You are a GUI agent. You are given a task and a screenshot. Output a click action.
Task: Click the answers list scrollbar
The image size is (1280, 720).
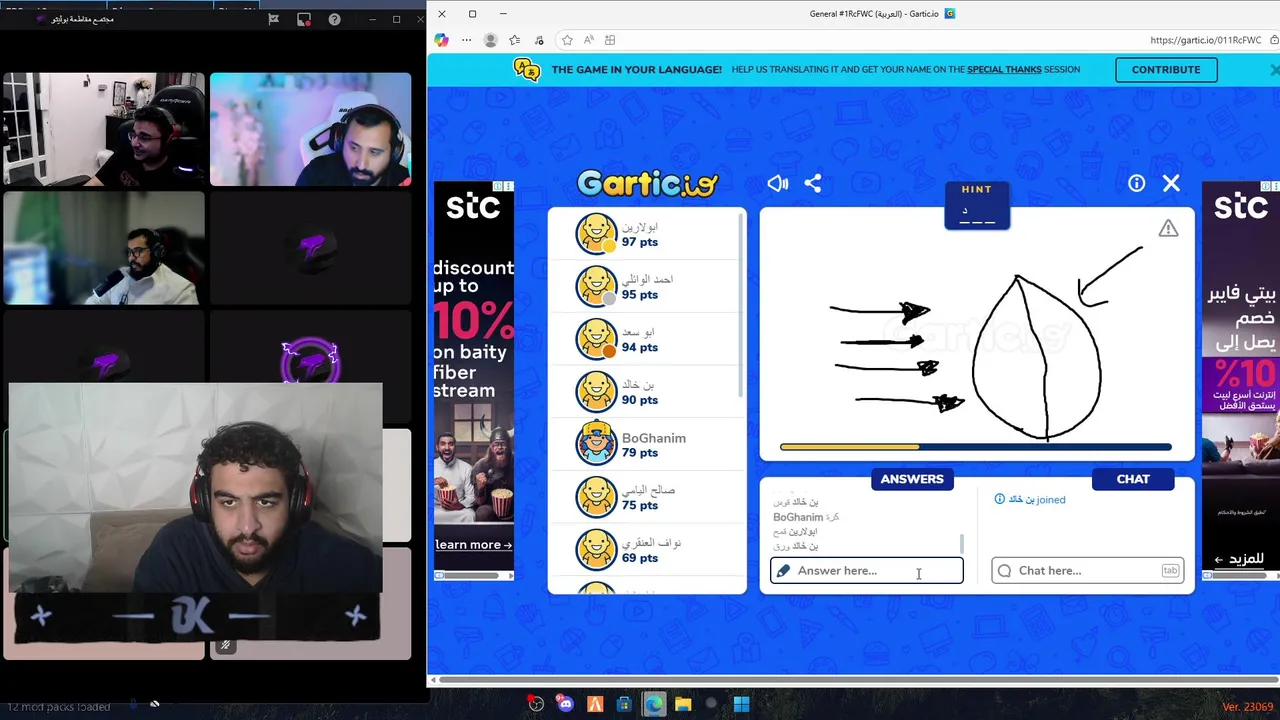pos(961,543)
